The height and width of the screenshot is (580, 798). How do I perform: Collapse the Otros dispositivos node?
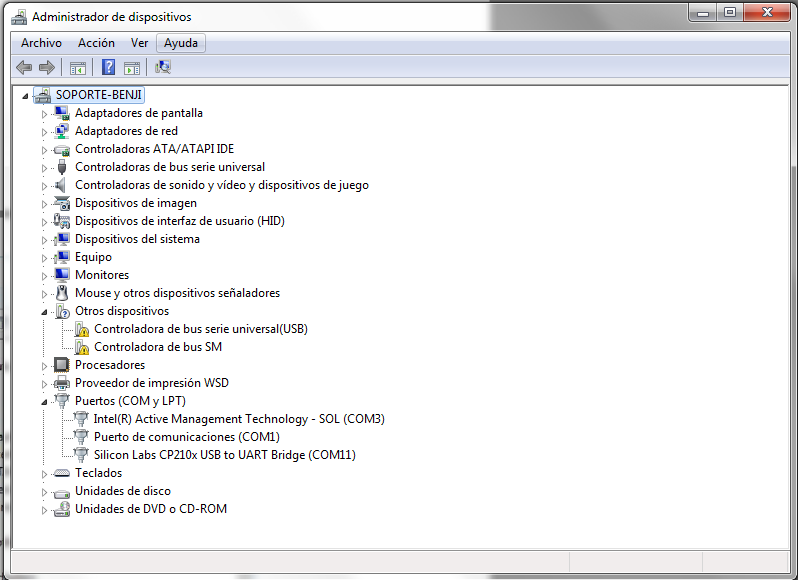[44, 311]
